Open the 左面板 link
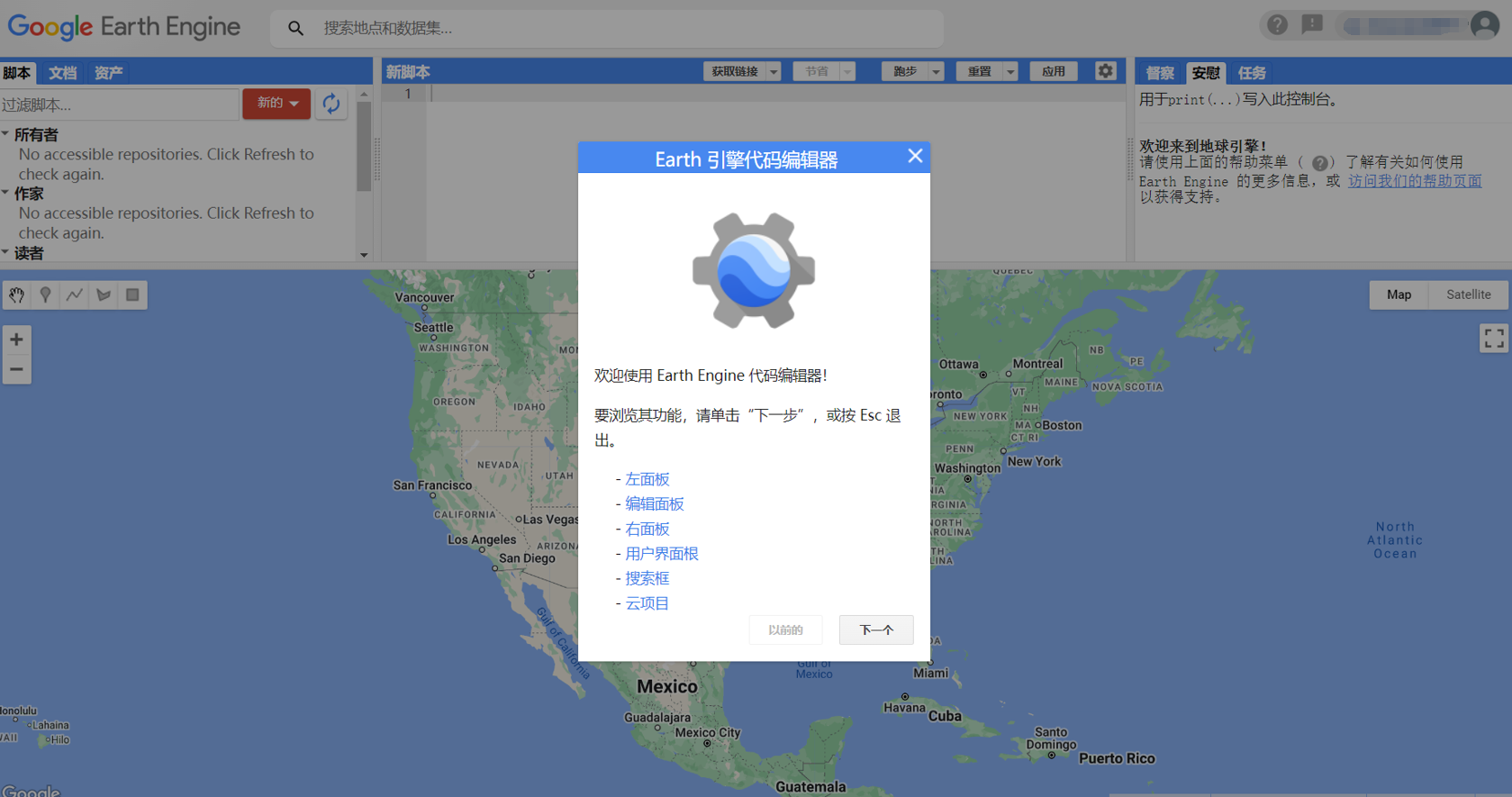The width and height of the screenshot is (1512, 797). coord(647,479)
